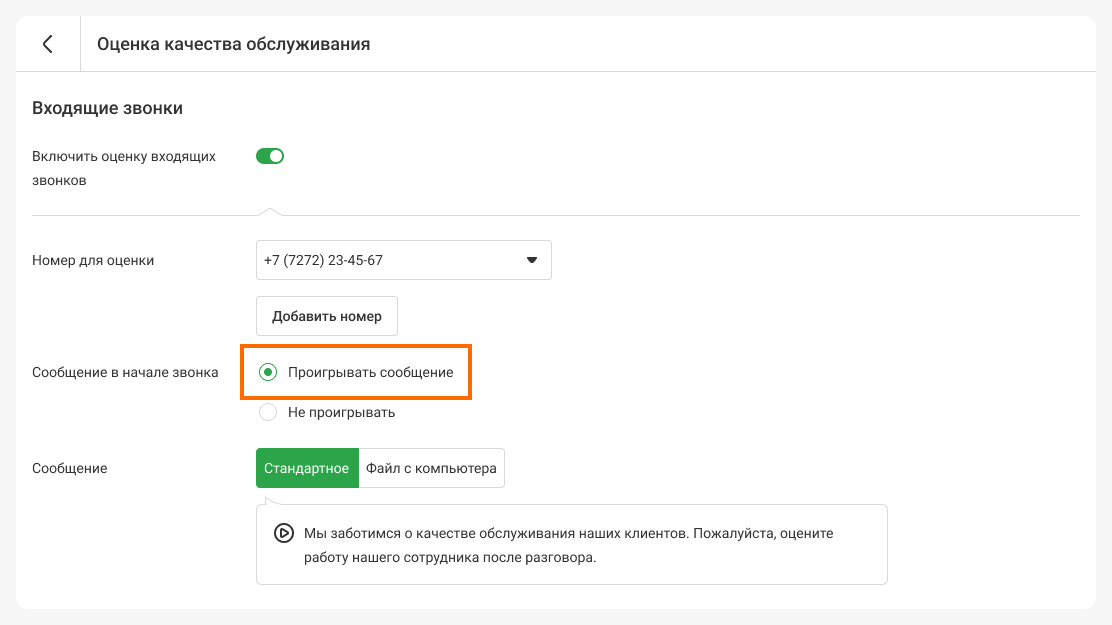Click the standard message text box

[x=580, y=545]
